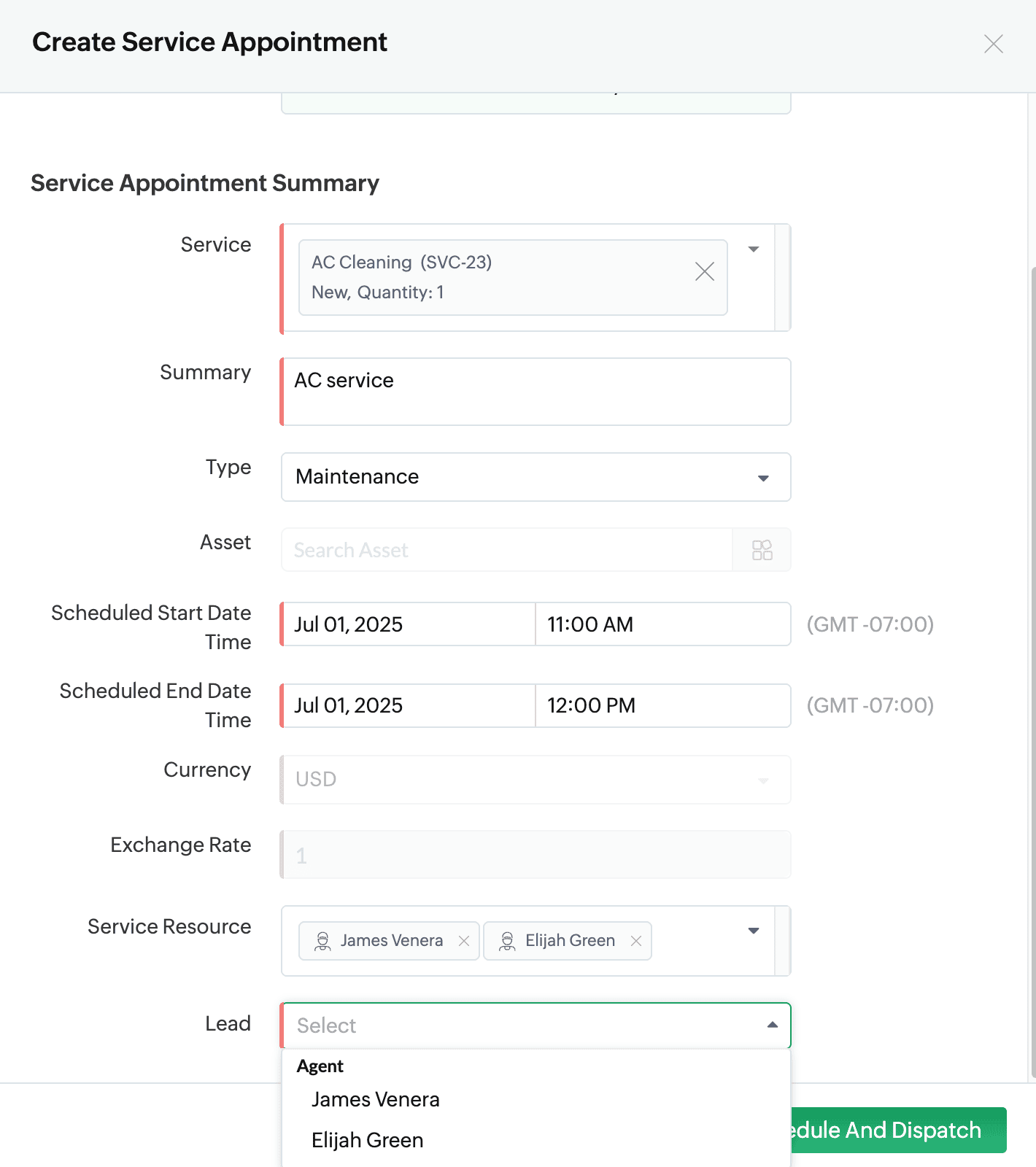Screen dimensions: 1036x1167
Task: Open the asset lookup grid icon
Action: [x=762, y=550]
